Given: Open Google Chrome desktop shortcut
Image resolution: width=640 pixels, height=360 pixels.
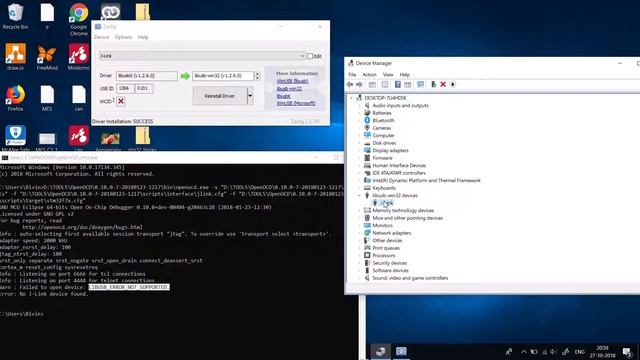Looking at the screenshot, I should click(78, 19).
